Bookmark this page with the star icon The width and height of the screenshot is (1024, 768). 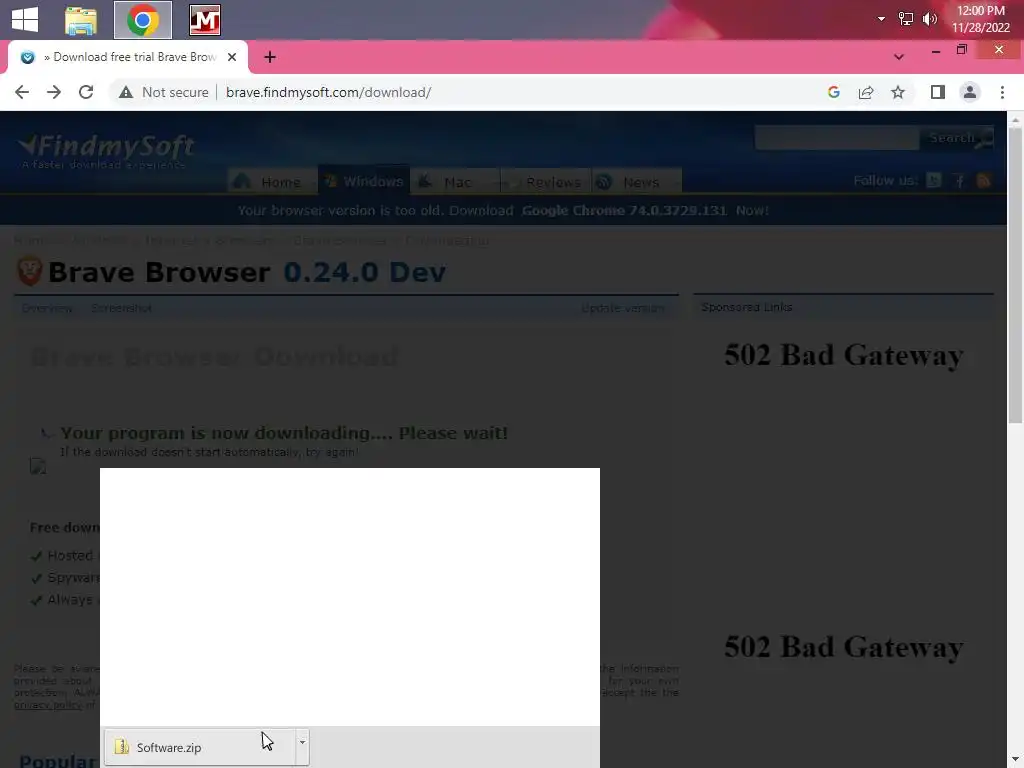[x=898, y=92]
